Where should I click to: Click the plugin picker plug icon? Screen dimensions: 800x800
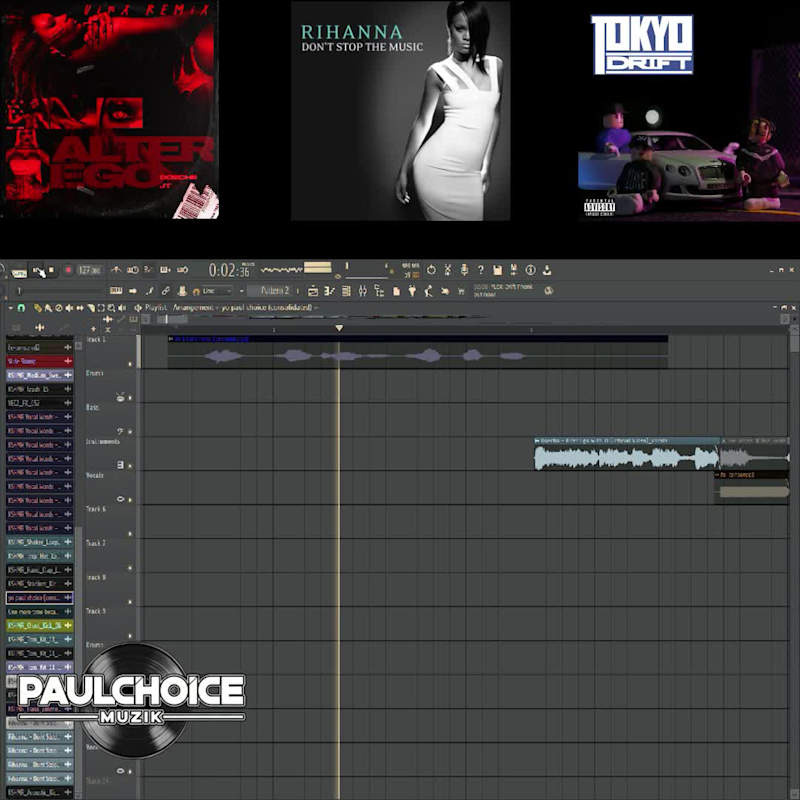click(412, 291)
